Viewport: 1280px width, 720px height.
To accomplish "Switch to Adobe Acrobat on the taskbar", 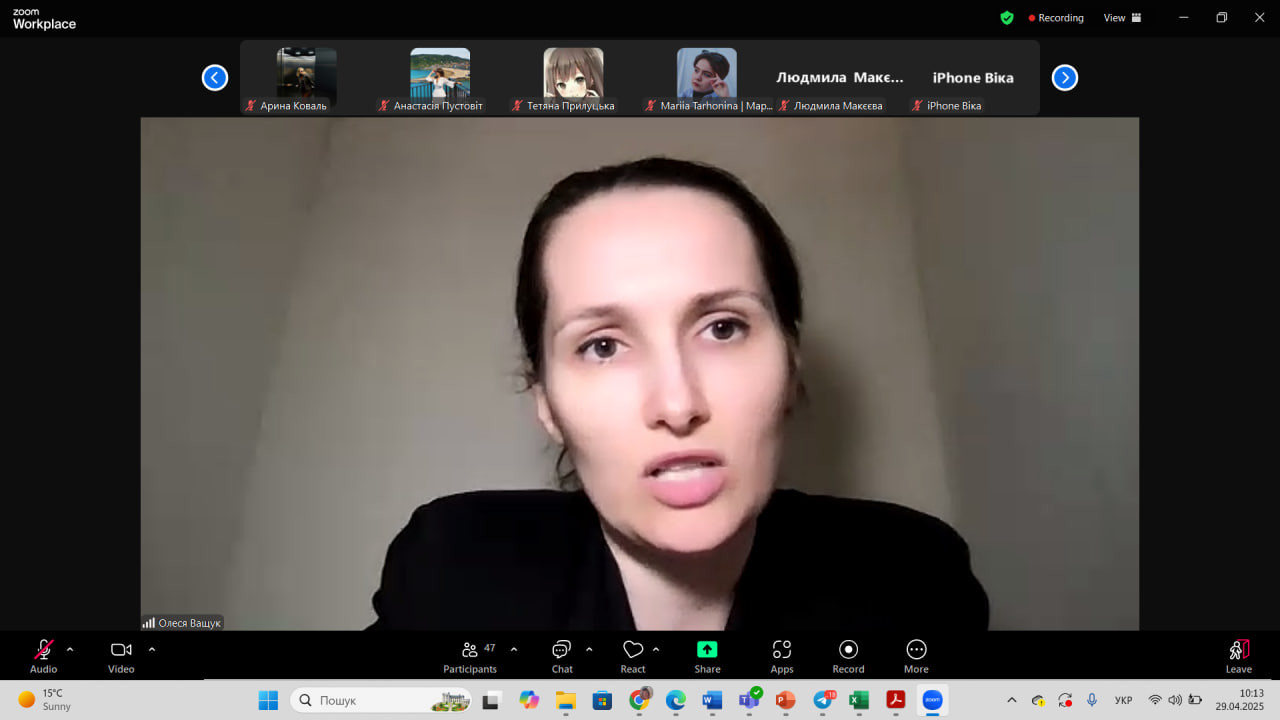I will pyautogui.click(x=896, y=700).
